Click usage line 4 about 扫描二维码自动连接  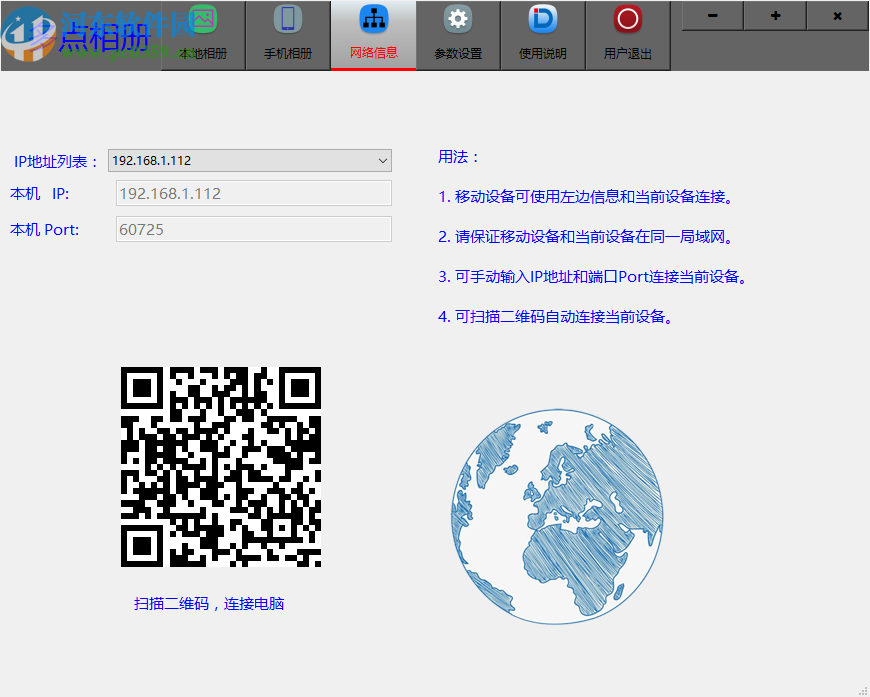pos(555,317)
